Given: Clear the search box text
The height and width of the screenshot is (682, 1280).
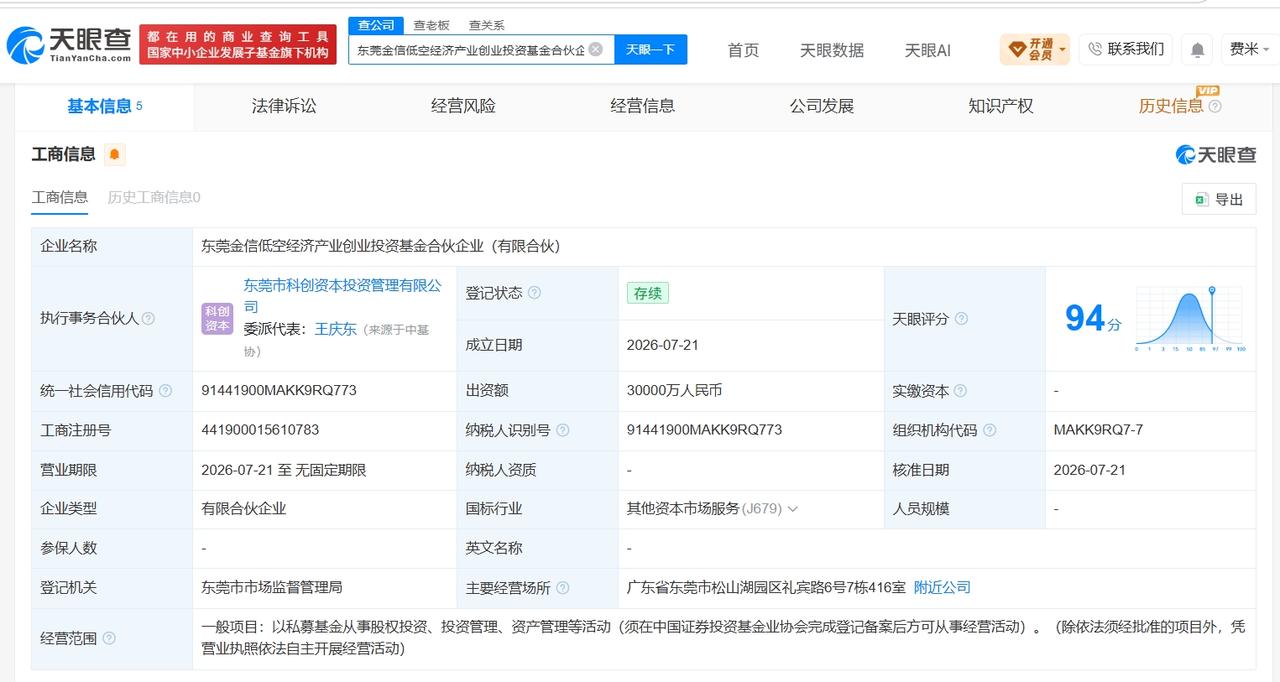Looking at the screenshot, I should tap(595, 49).
